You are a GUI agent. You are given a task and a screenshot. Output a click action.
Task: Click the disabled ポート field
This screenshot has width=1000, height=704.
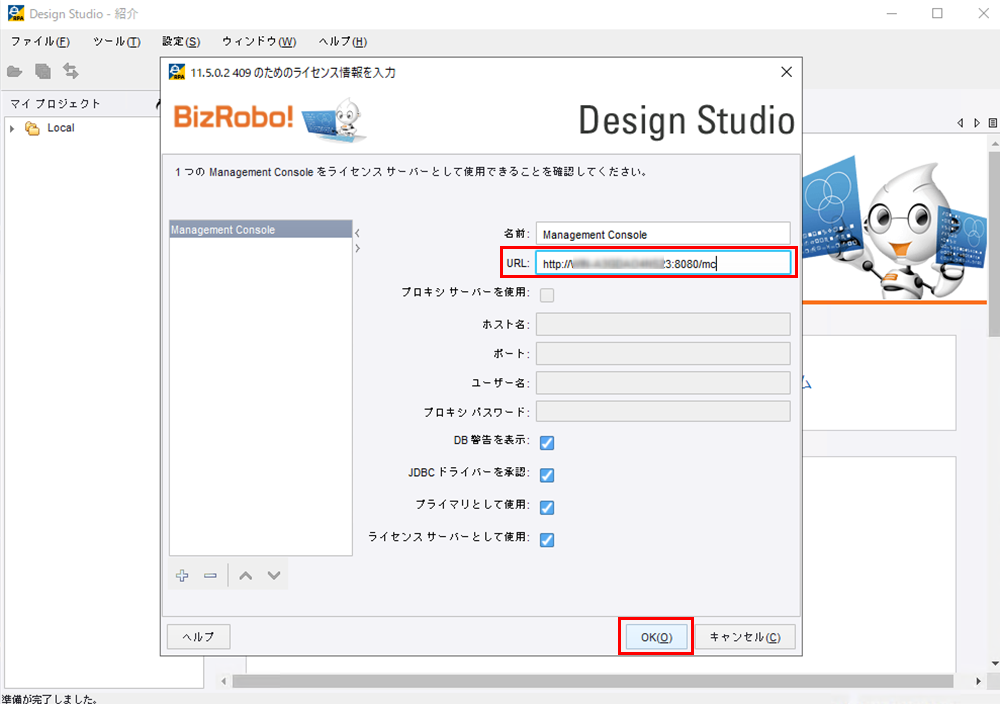(663, 353)
